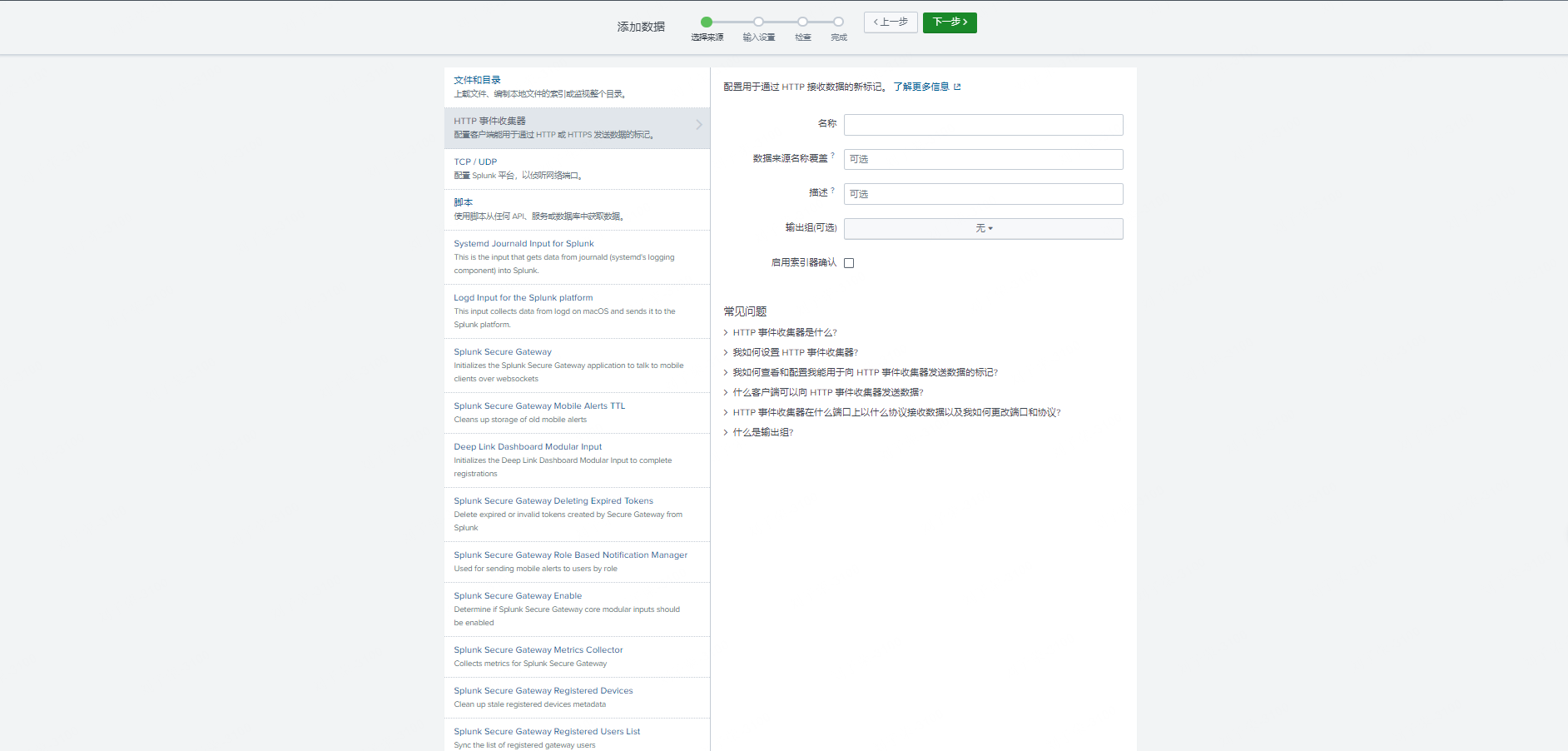
Task: Click the external link icon beside 了解更多信息
Action: pos(957,87)
